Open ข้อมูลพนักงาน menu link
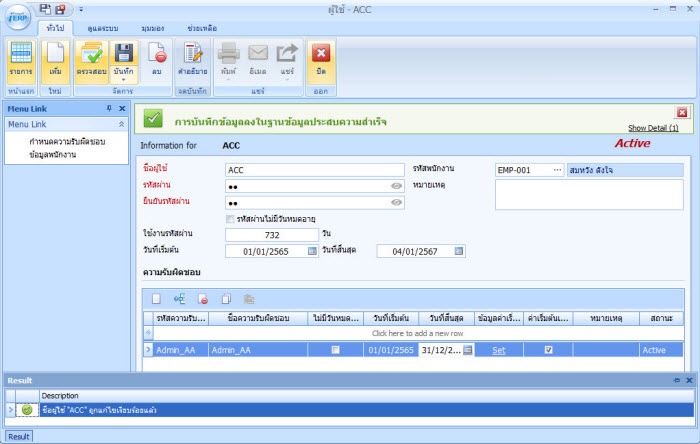Viewport: 700px width, 444px height. point(53,155)
